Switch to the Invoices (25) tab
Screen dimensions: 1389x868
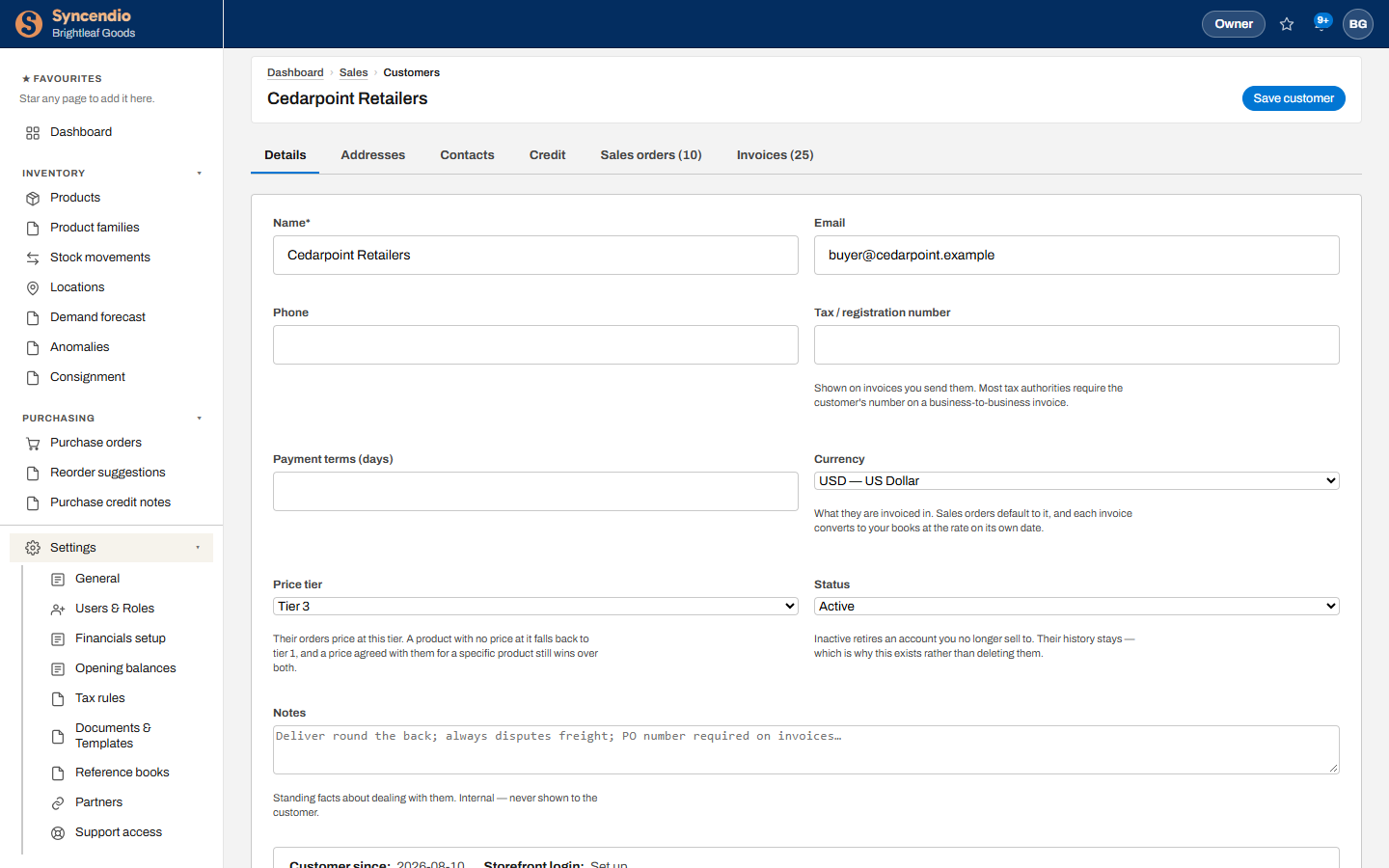pyautogui.click(x=776, y=155)
